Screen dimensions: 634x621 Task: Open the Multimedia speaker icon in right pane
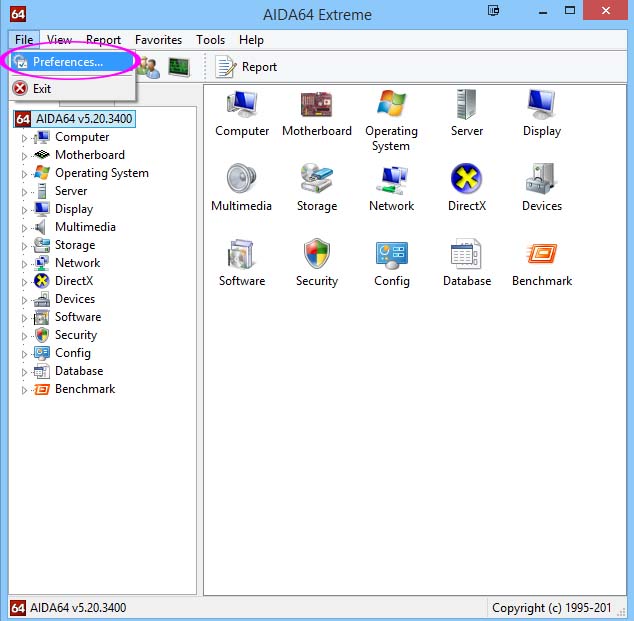(x=241, y=178)
